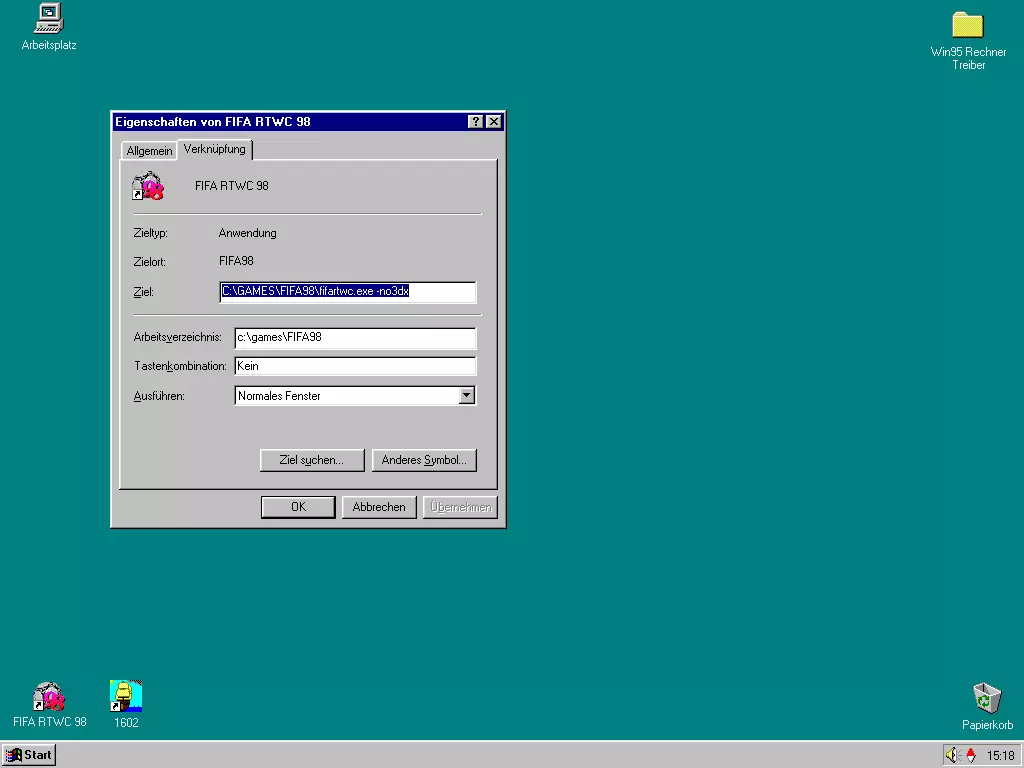The image size is (1024, 768).
Task: Open the Start menu
Action: tap(29, 755)
